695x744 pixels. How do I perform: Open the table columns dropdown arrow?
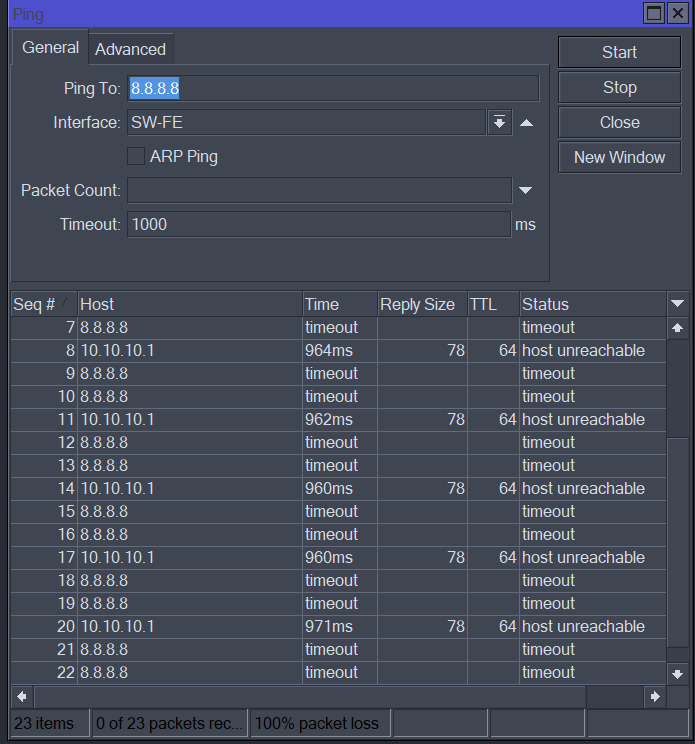(x=678, y=304)
